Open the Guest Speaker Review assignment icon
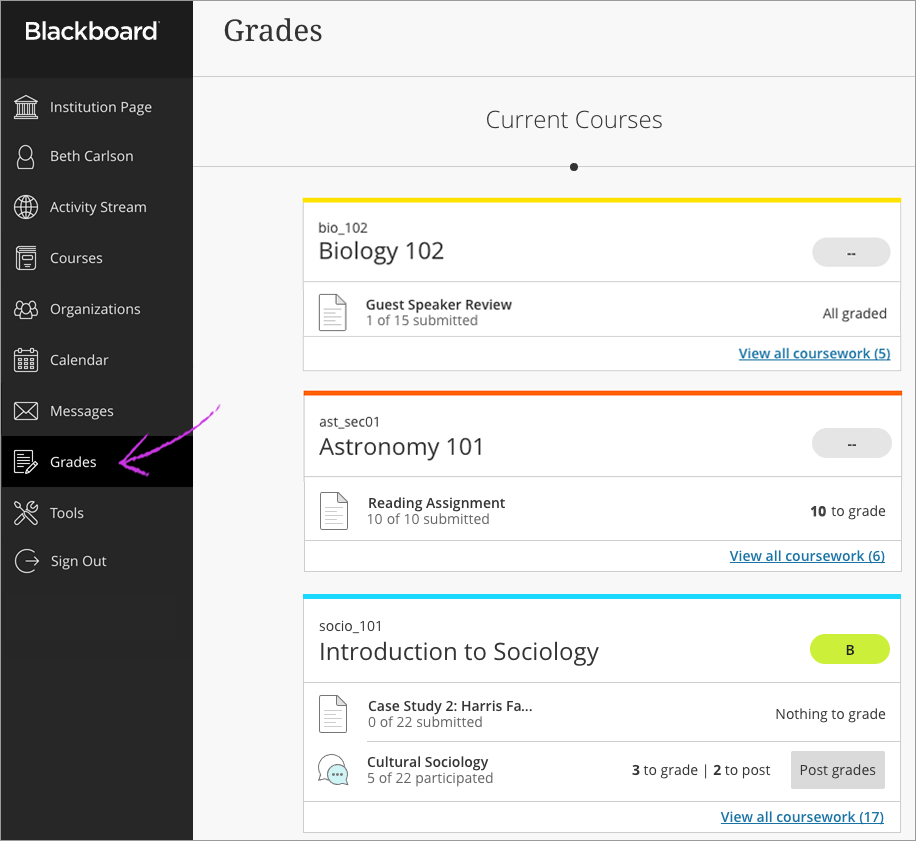The width and height of the screenshot is (916, 841). coord(333,312)
